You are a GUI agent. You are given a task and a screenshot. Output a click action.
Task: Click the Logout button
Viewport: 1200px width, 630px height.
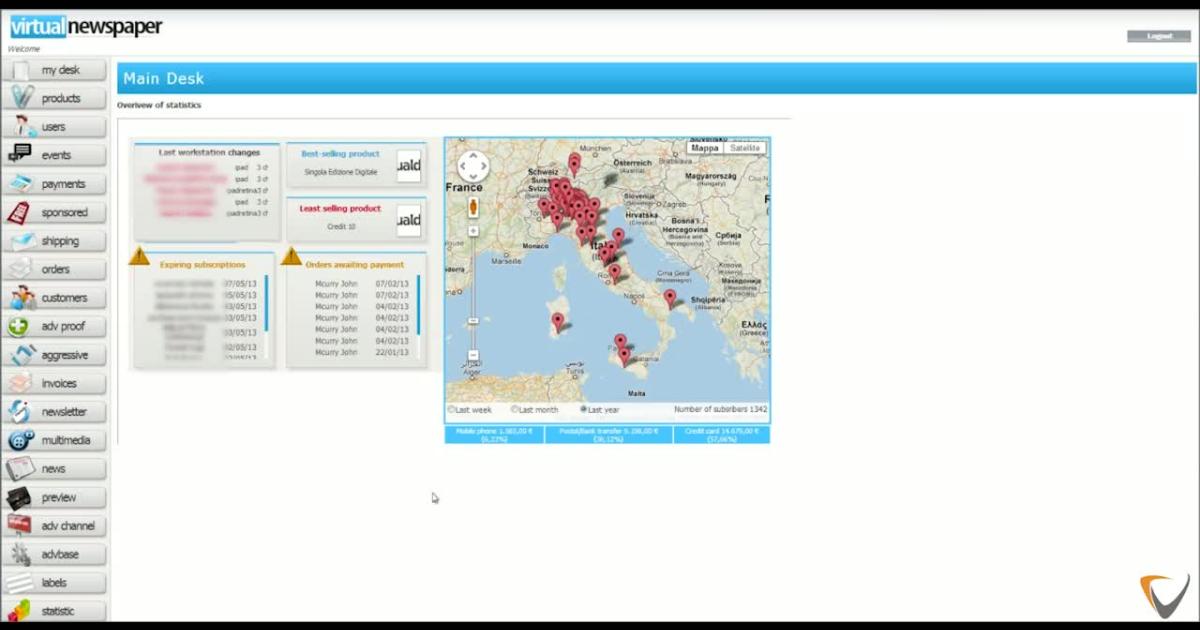click(1159, 36)
